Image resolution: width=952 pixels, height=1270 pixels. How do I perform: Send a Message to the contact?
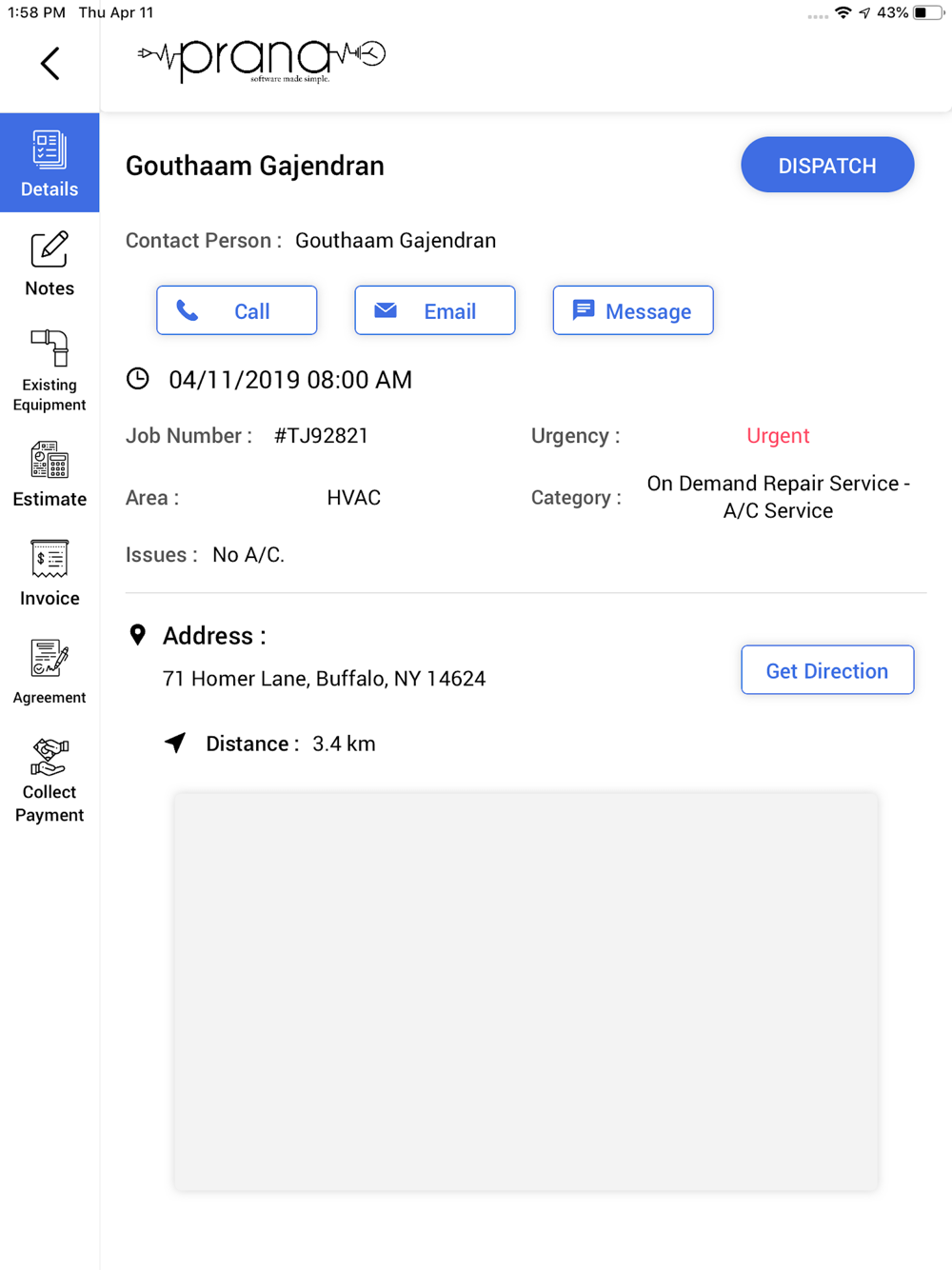(x=633, y=310)
